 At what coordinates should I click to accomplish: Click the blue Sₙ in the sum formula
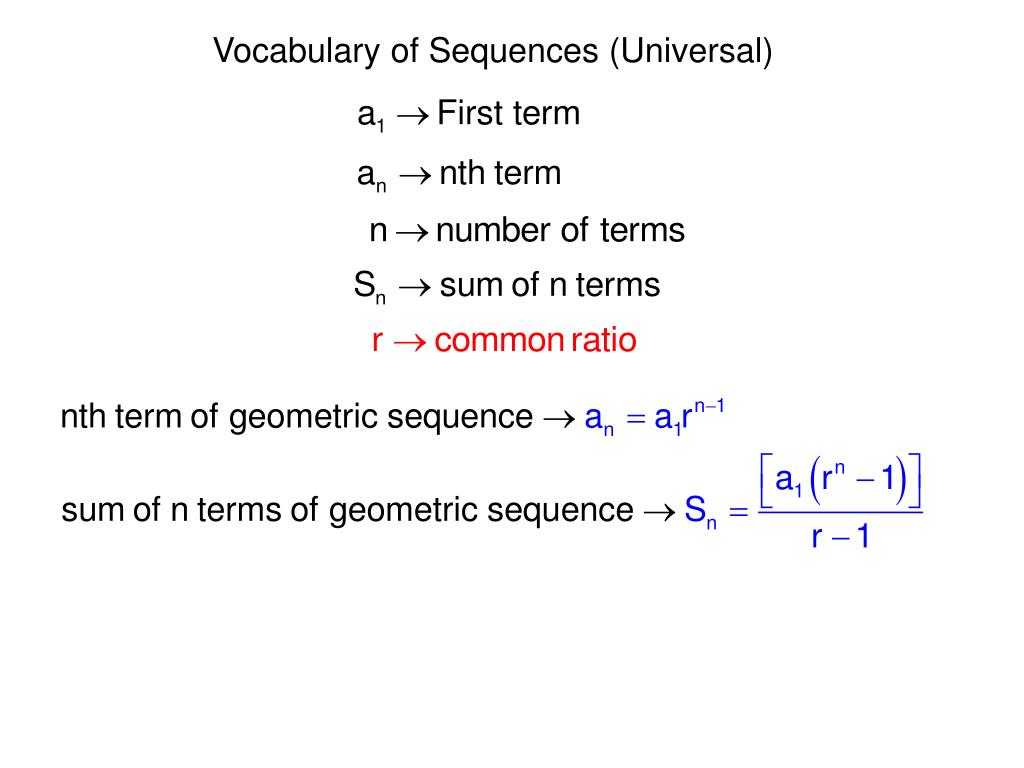tap(701, 511)
